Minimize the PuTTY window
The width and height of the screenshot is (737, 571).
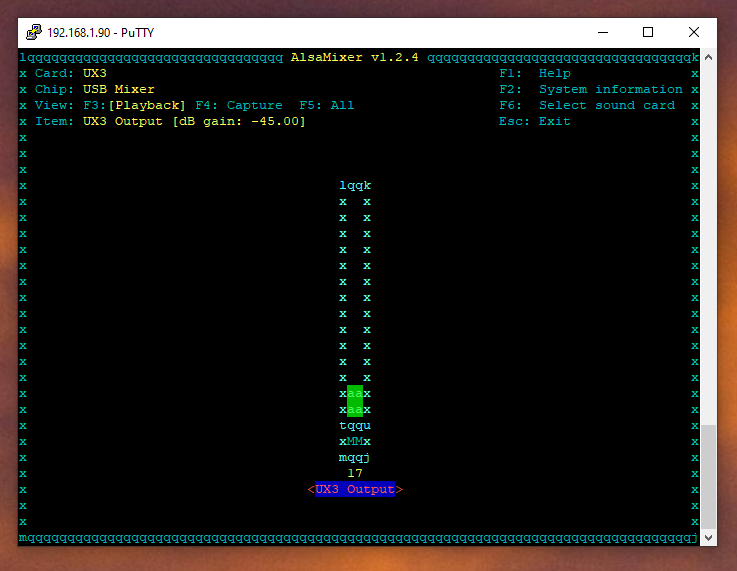coord(601,32)
